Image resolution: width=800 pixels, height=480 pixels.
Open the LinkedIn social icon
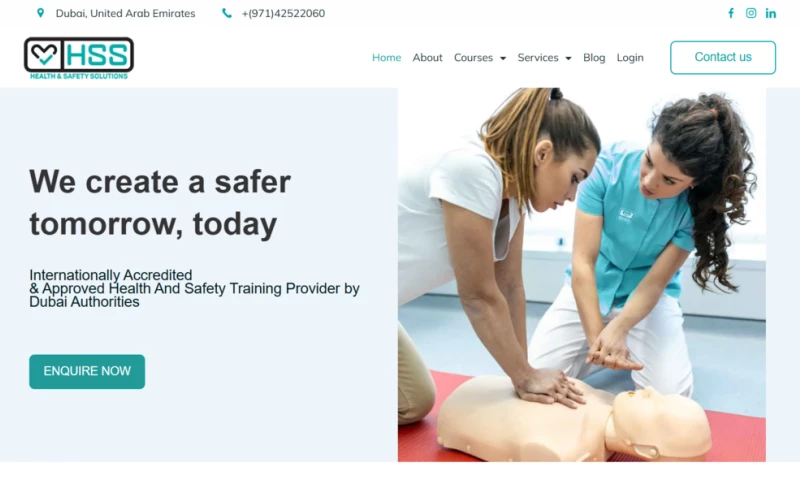point(770,14)
